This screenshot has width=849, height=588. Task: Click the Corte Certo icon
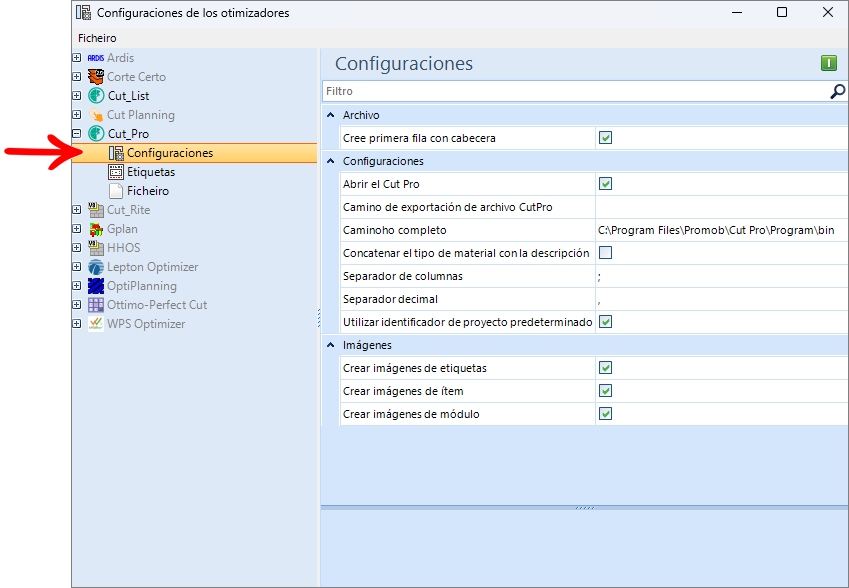coord(96,77)
